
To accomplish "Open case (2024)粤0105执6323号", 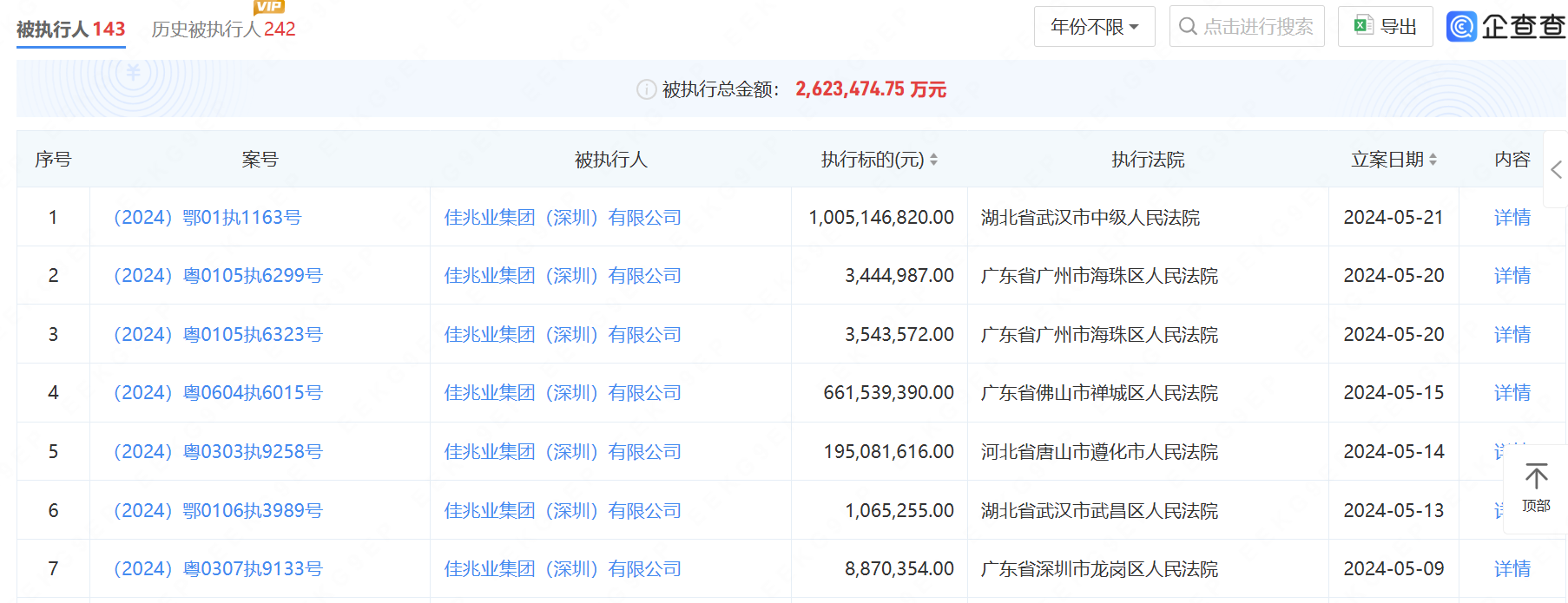I will coord(218,334).
